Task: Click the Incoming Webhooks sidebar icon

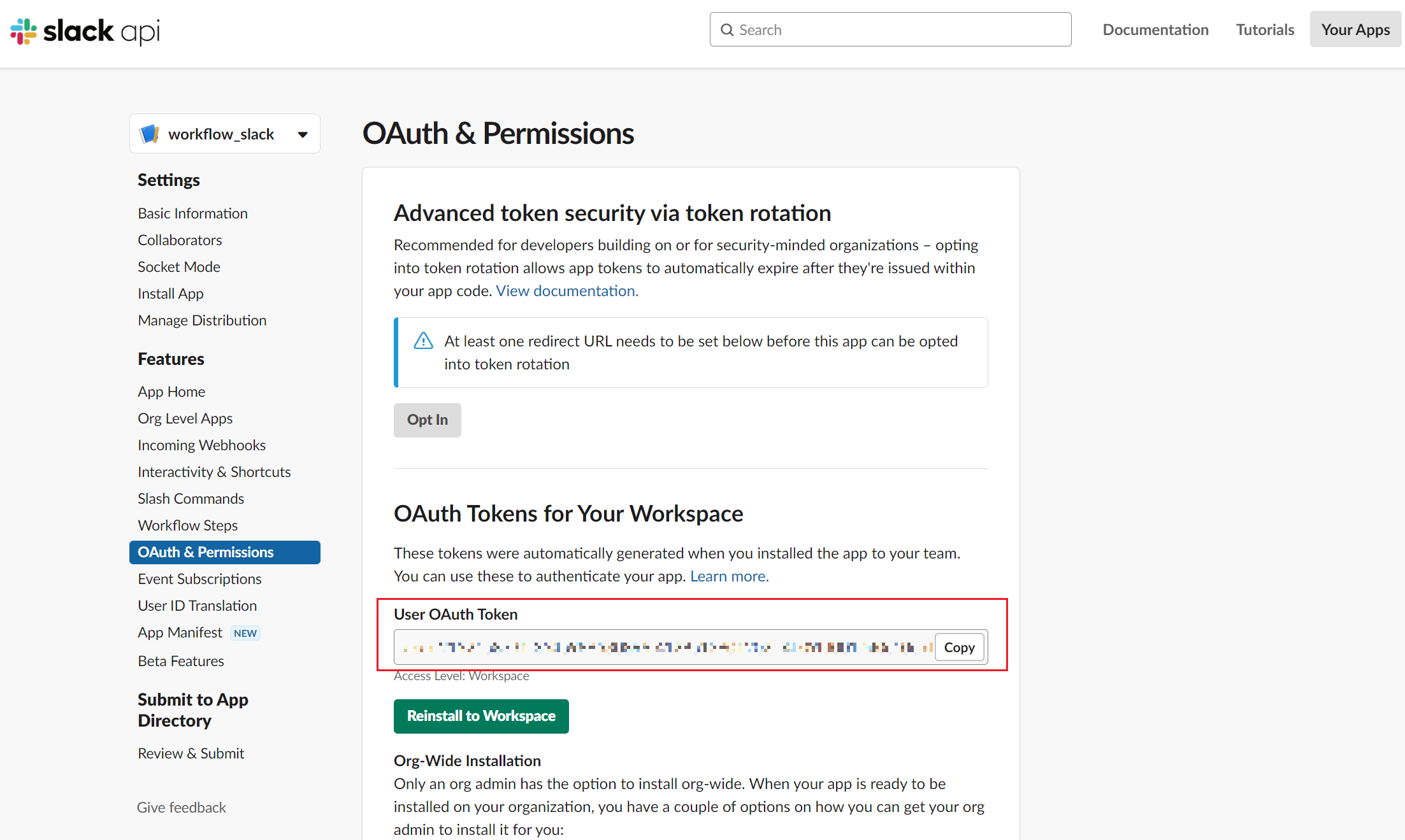Action: pos(201,444)
